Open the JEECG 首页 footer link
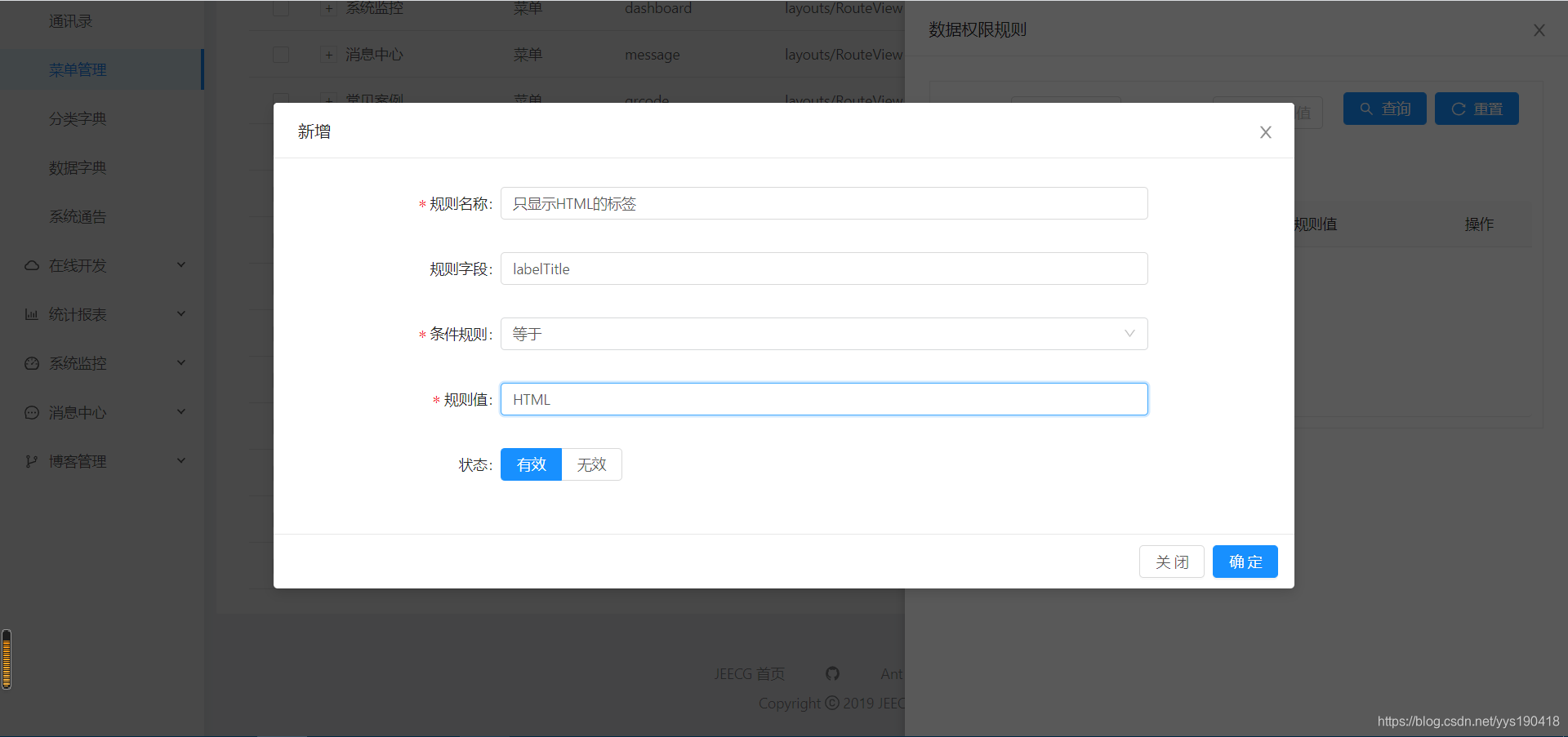The image size is (1568, 737). pos(749,673)
